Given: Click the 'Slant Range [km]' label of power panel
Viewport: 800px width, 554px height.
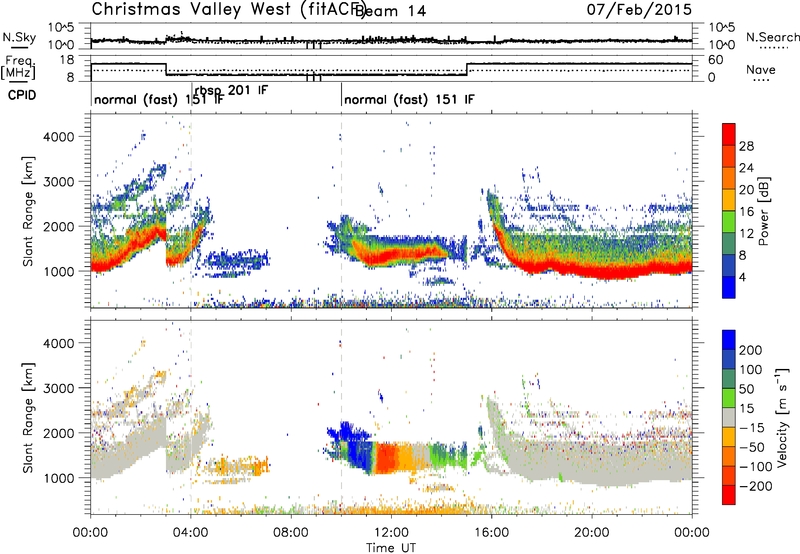Looking at the screenshot, I should (x=28, y=211).
